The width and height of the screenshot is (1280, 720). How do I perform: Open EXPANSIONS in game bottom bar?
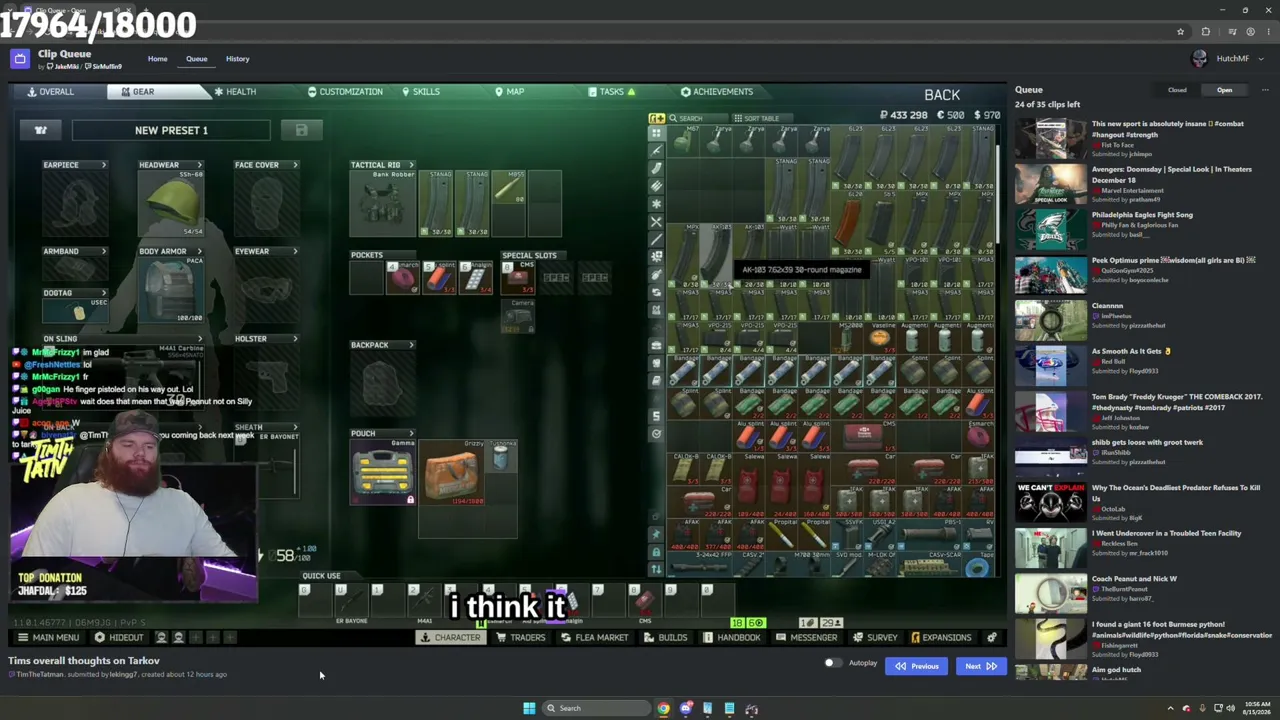[941, 637]
